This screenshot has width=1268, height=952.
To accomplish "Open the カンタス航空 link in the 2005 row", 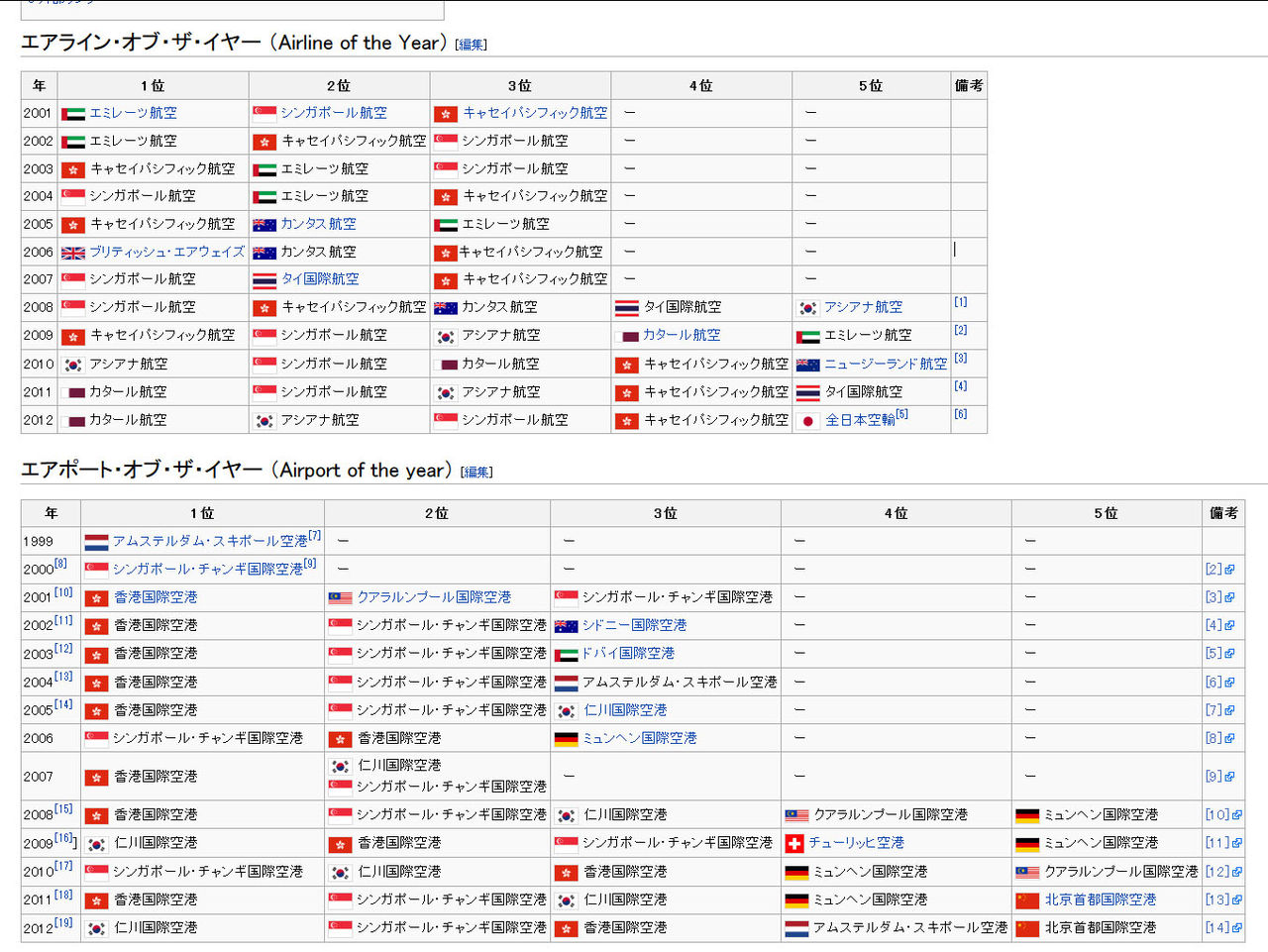I will tap(318, 224).
